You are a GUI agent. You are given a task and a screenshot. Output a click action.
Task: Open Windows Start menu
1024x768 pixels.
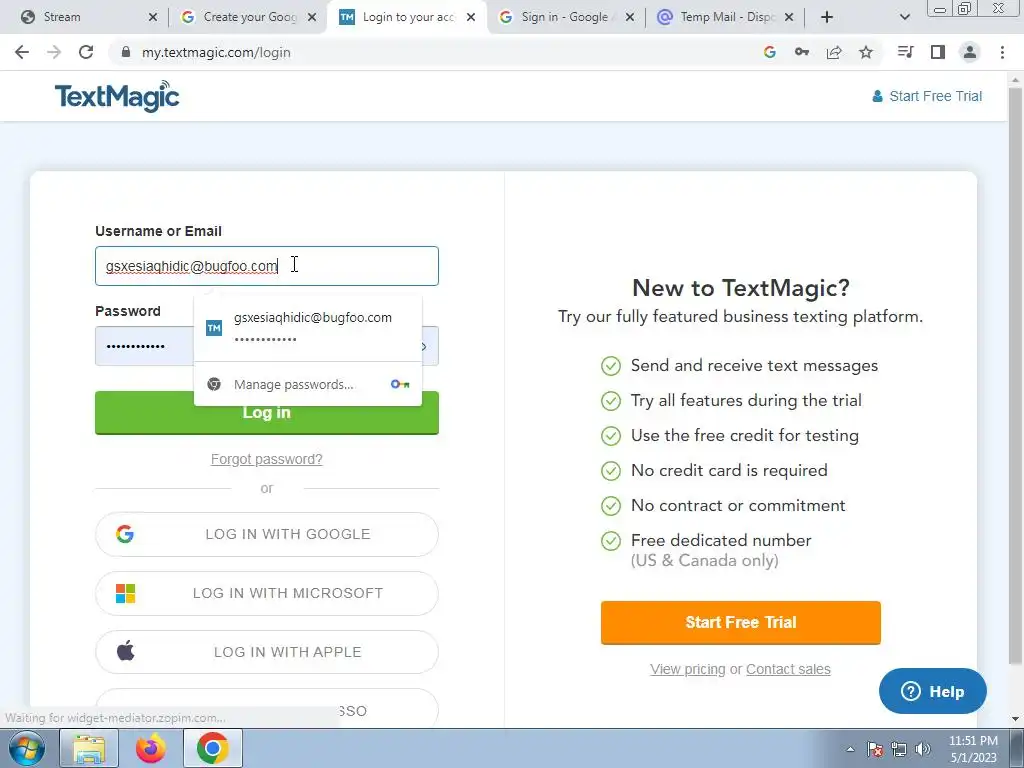pyautogui.click(x=26, y=748)
